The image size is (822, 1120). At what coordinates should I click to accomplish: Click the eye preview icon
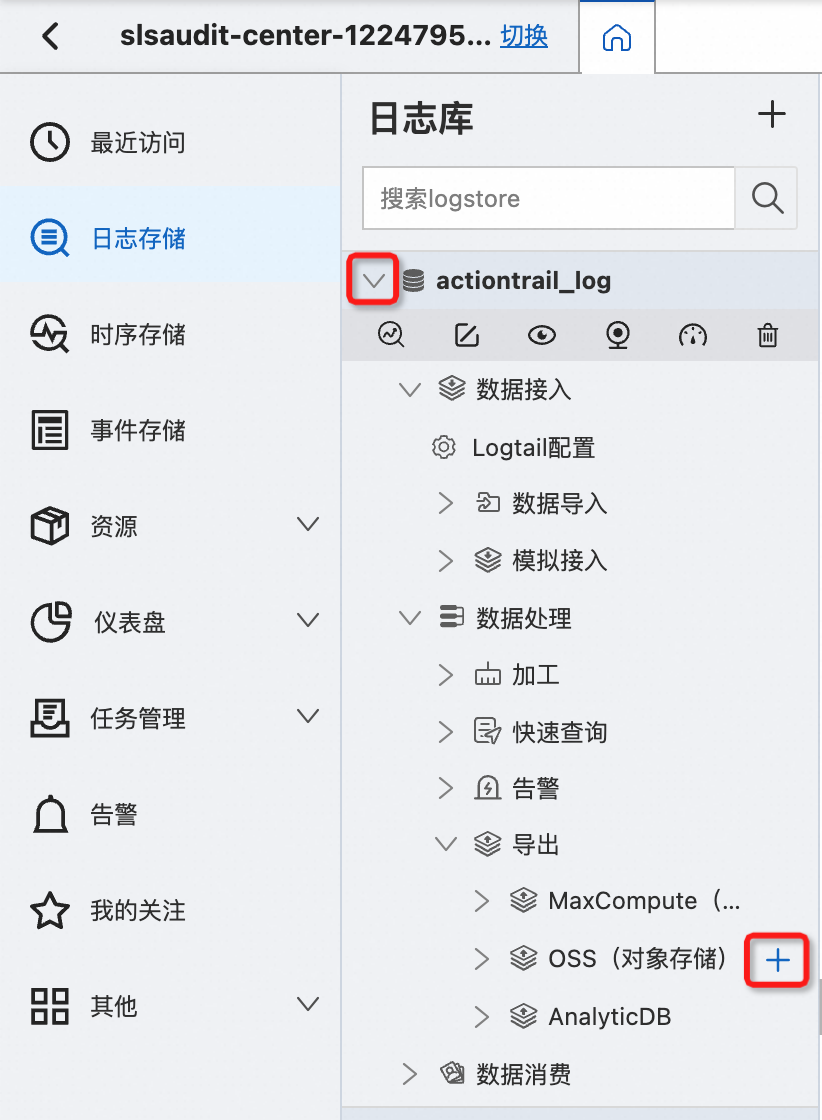tap(542, 334)
